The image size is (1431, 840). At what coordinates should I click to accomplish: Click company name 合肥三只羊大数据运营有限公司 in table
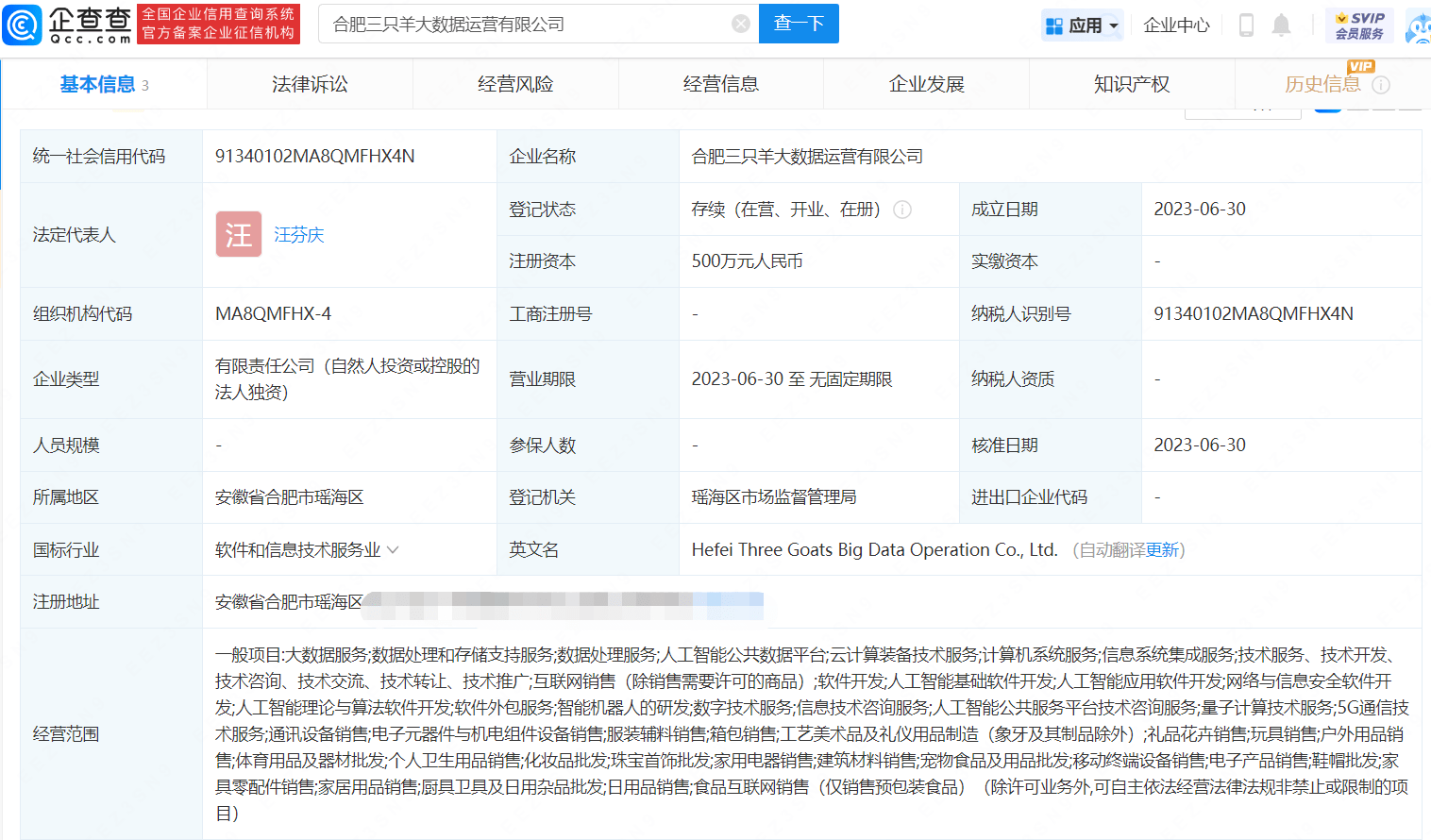click(x=807, y=157)
